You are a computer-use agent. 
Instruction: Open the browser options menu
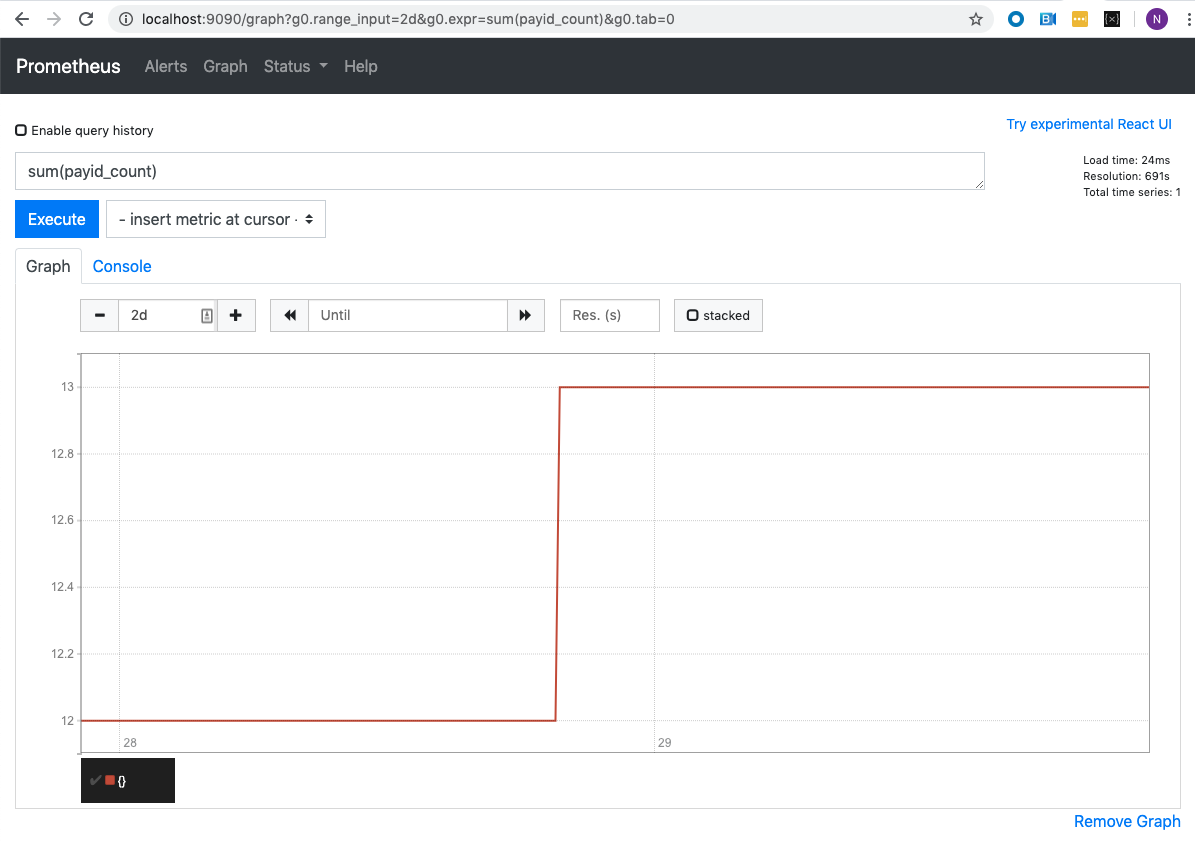point(1188,18)
